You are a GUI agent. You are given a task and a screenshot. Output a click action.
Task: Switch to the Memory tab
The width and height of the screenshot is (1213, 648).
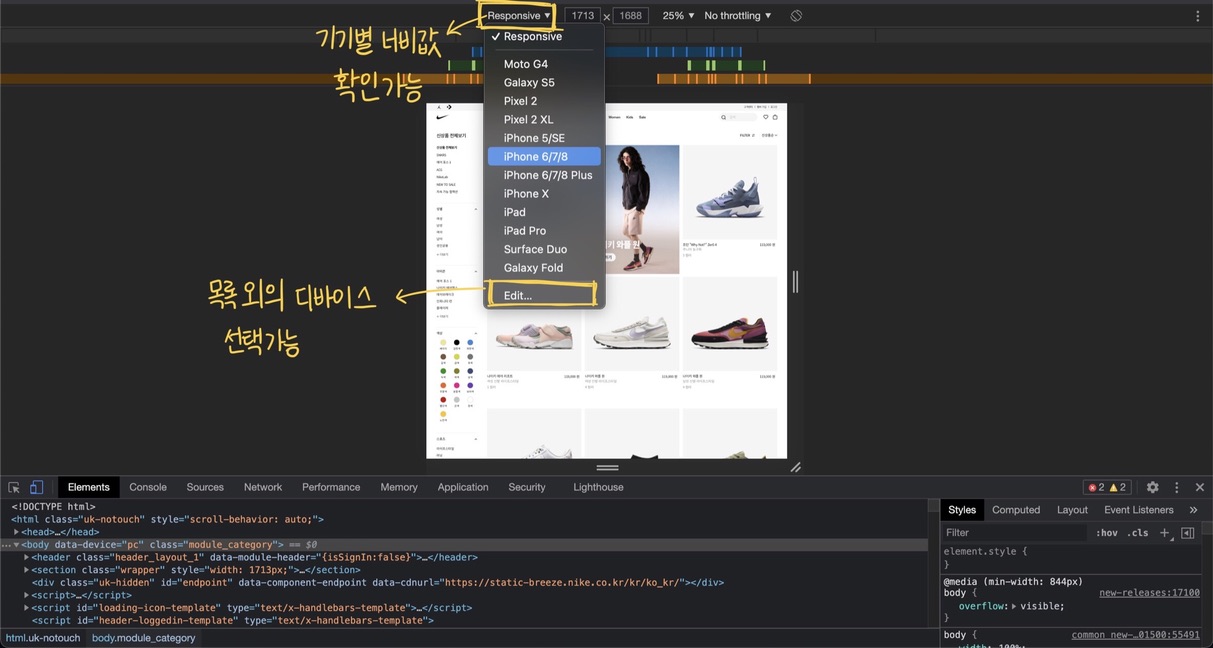(x=399, y=487)
